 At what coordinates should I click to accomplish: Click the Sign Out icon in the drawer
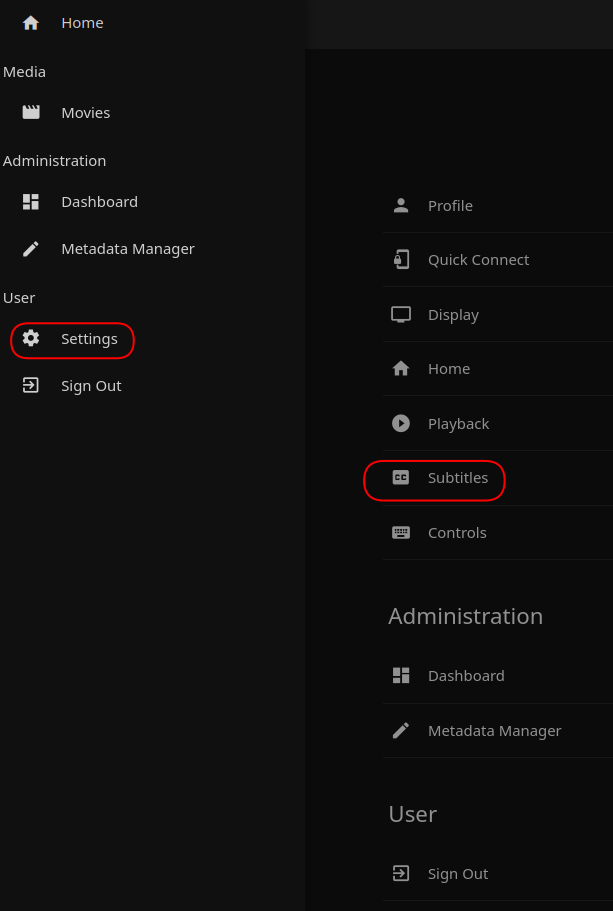pyautogui.click(x=31, y=386)
